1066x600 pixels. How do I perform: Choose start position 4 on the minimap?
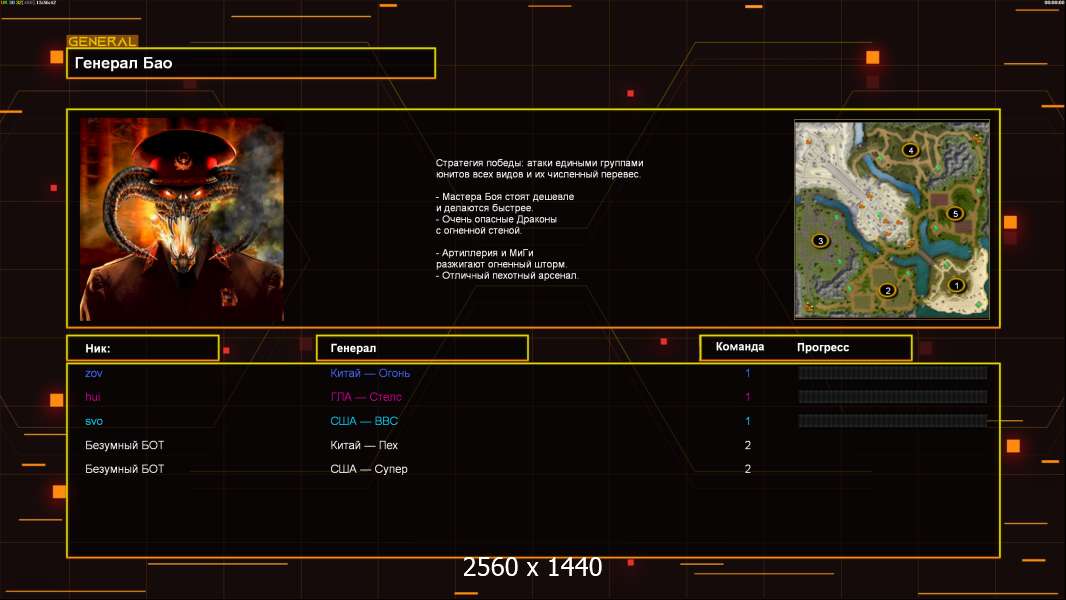pyautogui.click(x=910, y=150)
